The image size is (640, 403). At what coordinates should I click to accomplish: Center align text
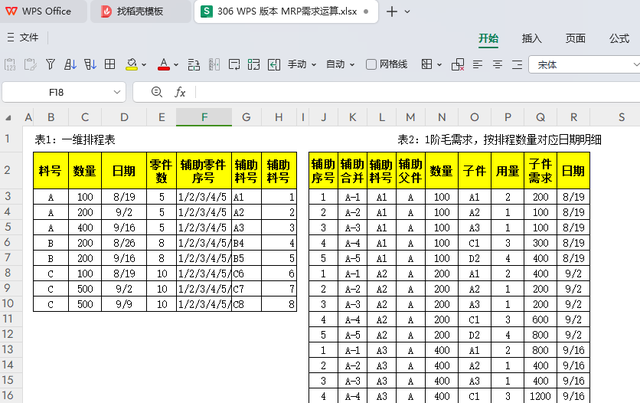pyautogui.click(x=497, y=65)
